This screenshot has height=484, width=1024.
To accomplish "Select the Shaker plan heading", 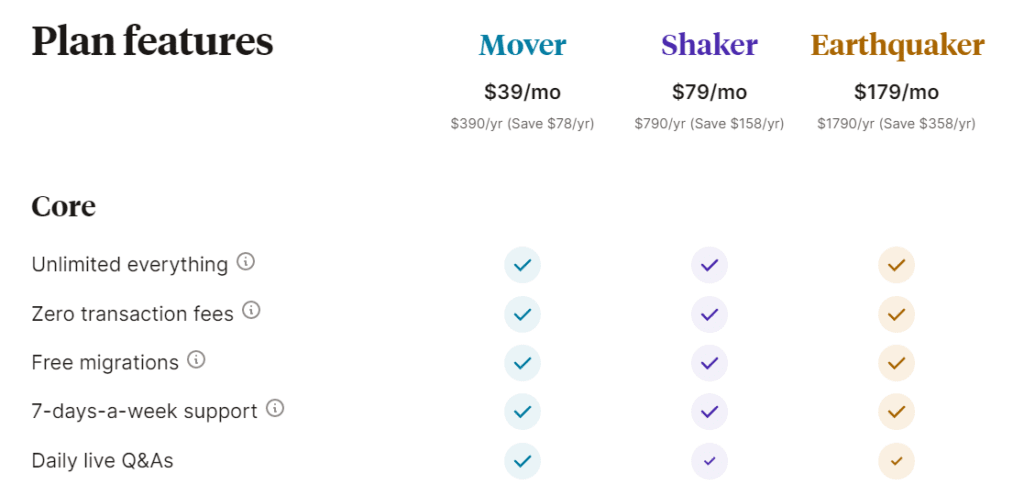I will pyautogui.click(x=709, y=45).
